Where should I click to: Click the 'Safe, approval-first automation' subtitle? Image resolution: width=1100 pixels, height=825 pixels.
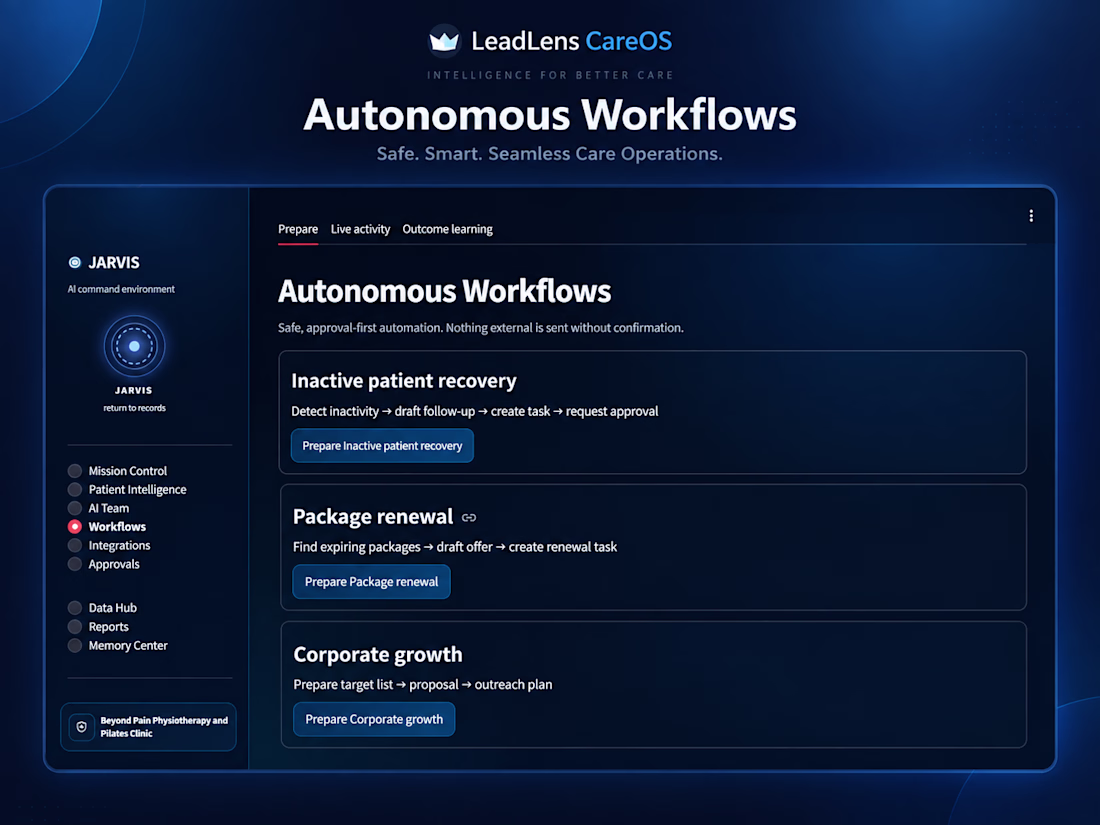tap(481, 328)
